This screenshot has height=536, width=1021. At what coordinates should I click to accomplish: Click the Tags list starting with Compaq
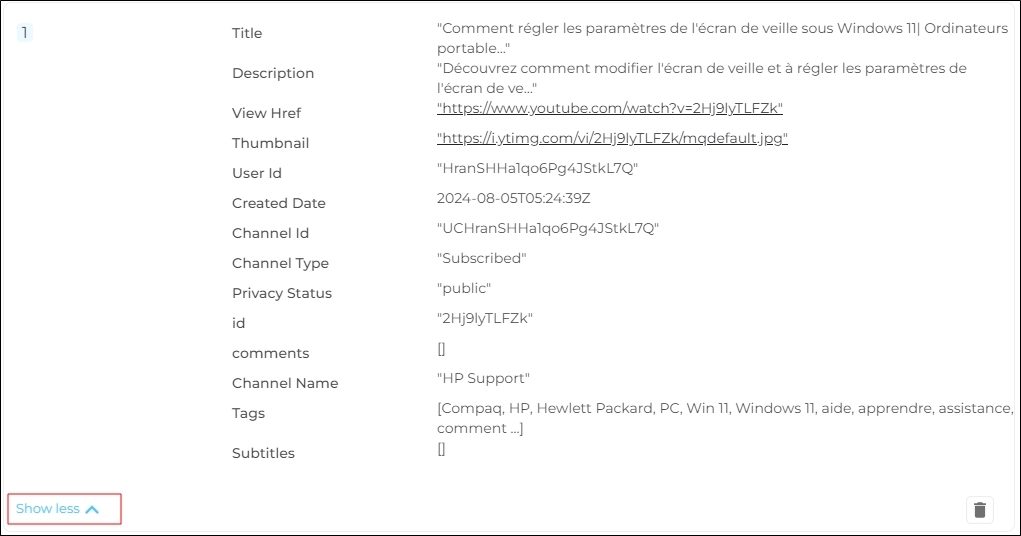tap(724, 418)
